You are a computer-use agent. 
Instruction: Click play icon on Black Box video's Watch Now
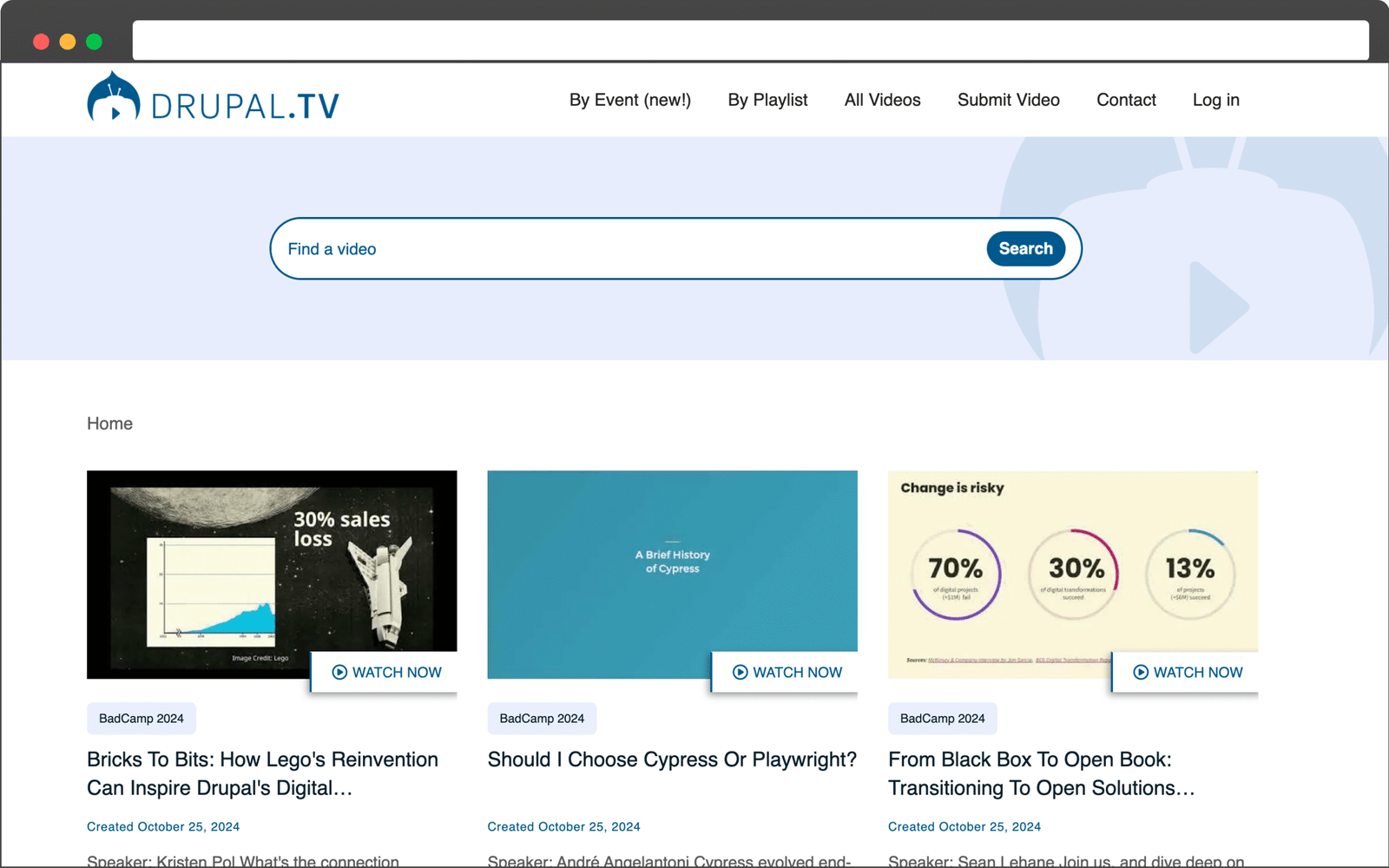click(1141, 673)
